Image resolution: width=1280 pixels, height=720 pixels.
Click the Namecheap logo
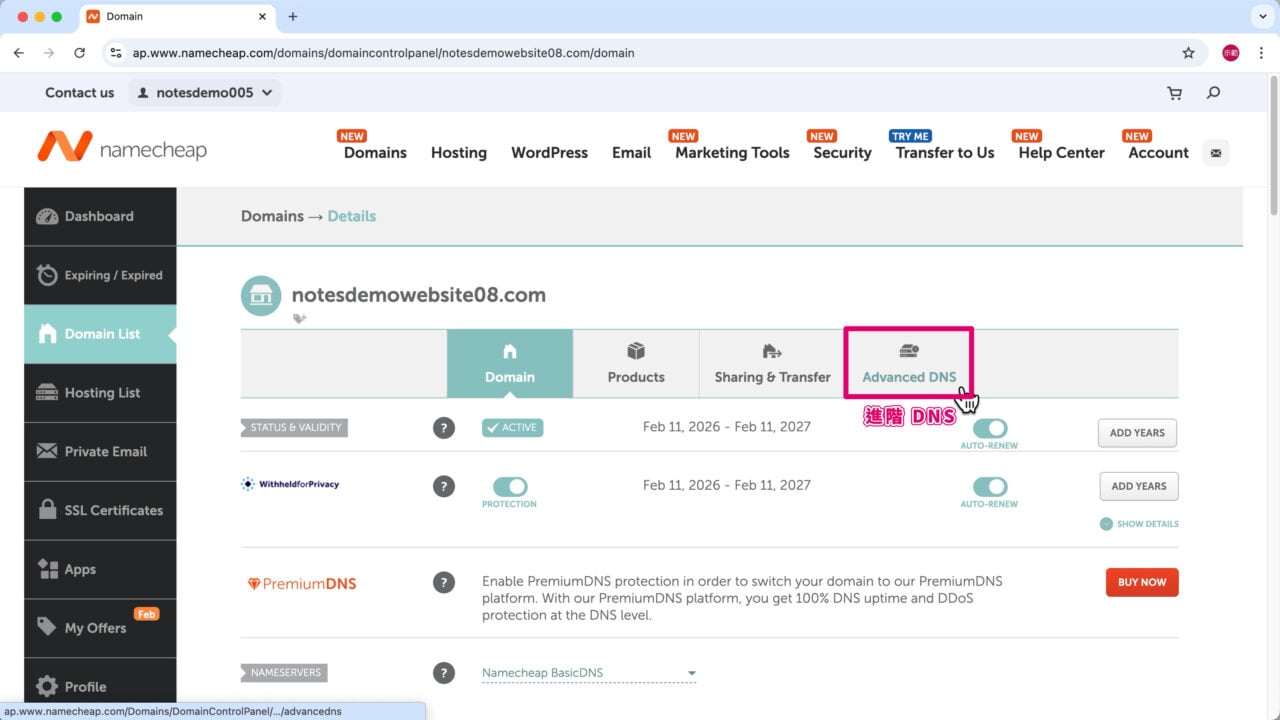pyautogui.click(x=122, y=149)
